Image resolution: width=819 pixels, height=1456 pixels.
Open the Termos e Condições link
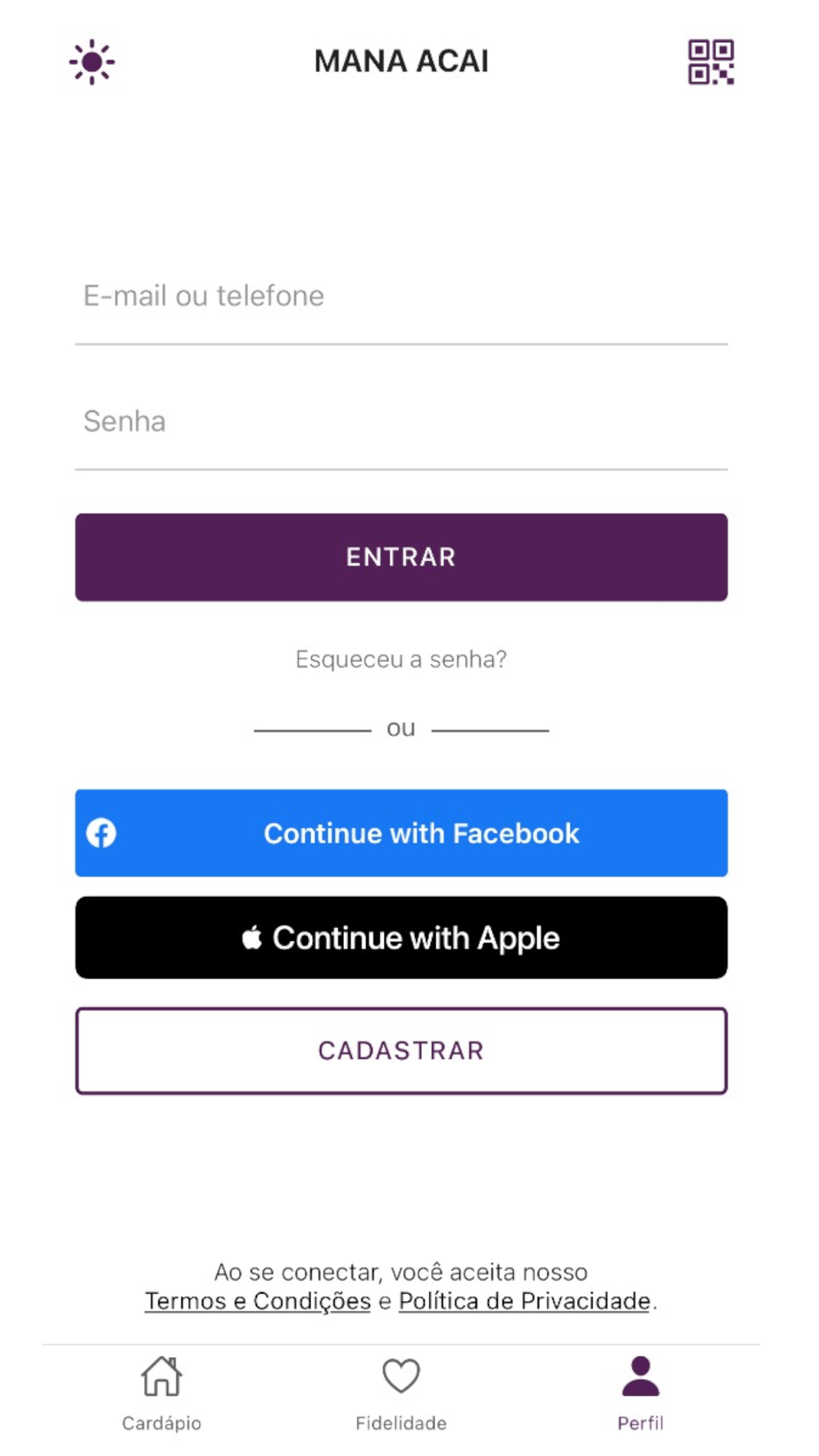(x=258, y=1300)
